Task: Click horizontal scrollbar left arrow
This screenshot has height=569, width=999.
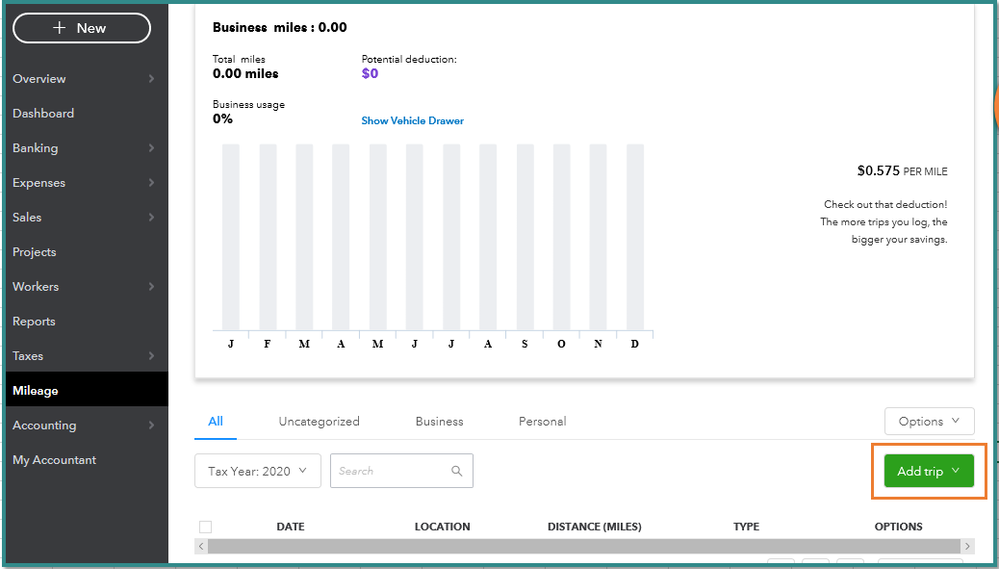Action: (x=201, y=546)
